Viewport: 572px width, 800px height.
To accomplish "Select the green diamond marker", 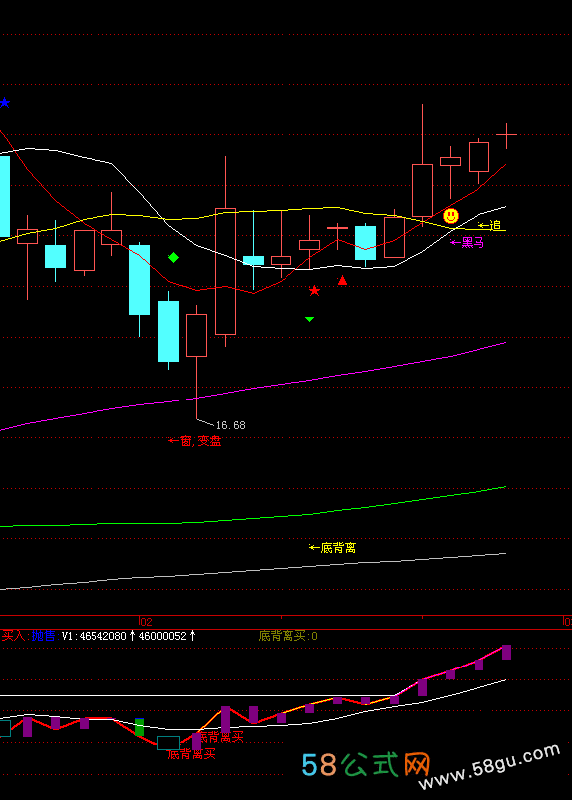I will pyautogui.click(x=173, y=258).
